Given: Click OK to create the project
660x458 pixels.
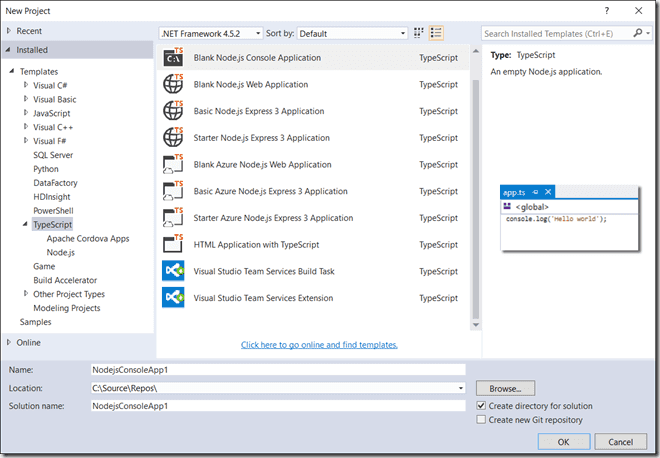Looking at the screenshot, I should pyautogui.click(x=564, y=442).
